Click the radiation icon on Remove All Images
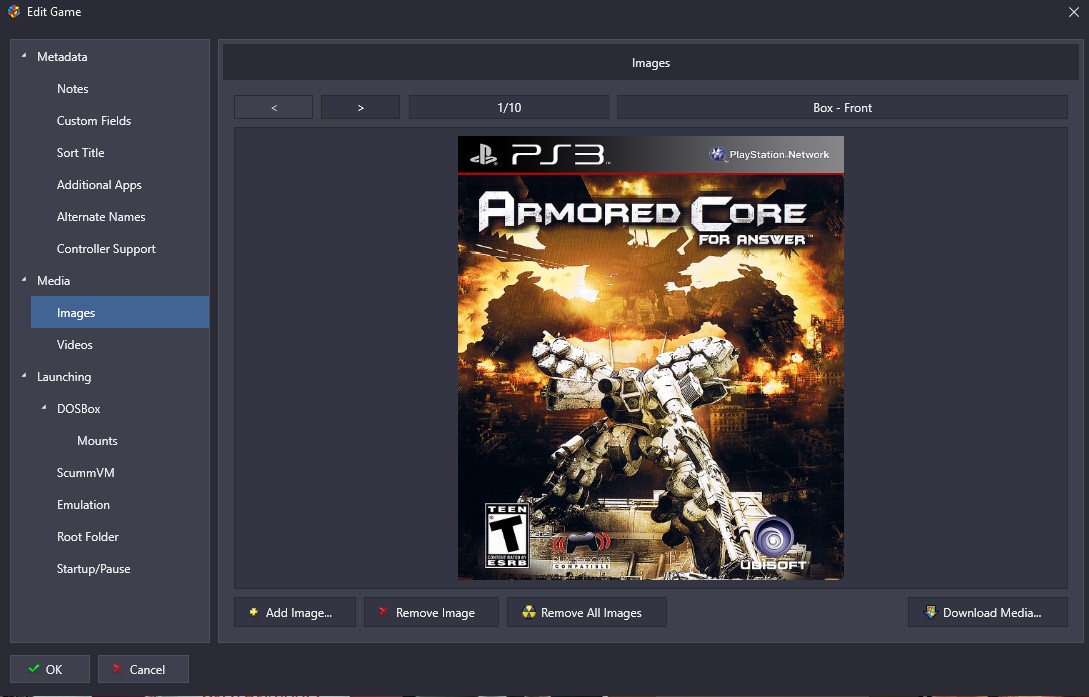This screenshot has width=1089, height=697. pyautogui.click(x=529, y=612)
